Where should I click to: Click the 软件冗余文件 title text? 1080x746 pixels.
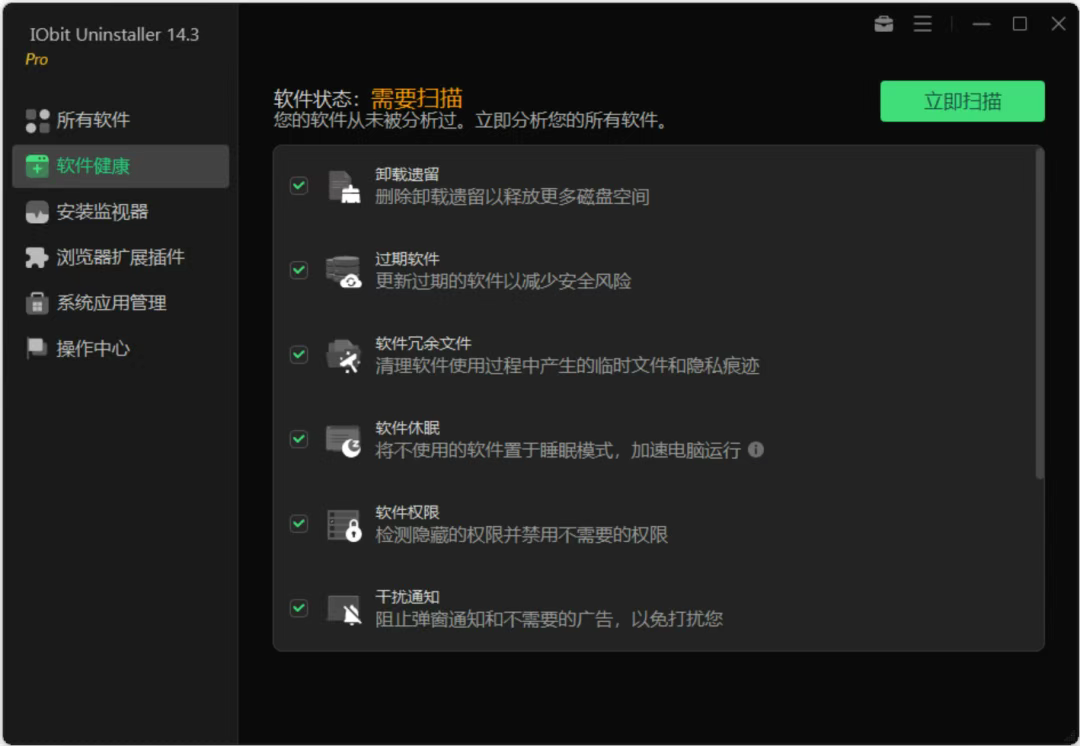(x=423, y=344)
